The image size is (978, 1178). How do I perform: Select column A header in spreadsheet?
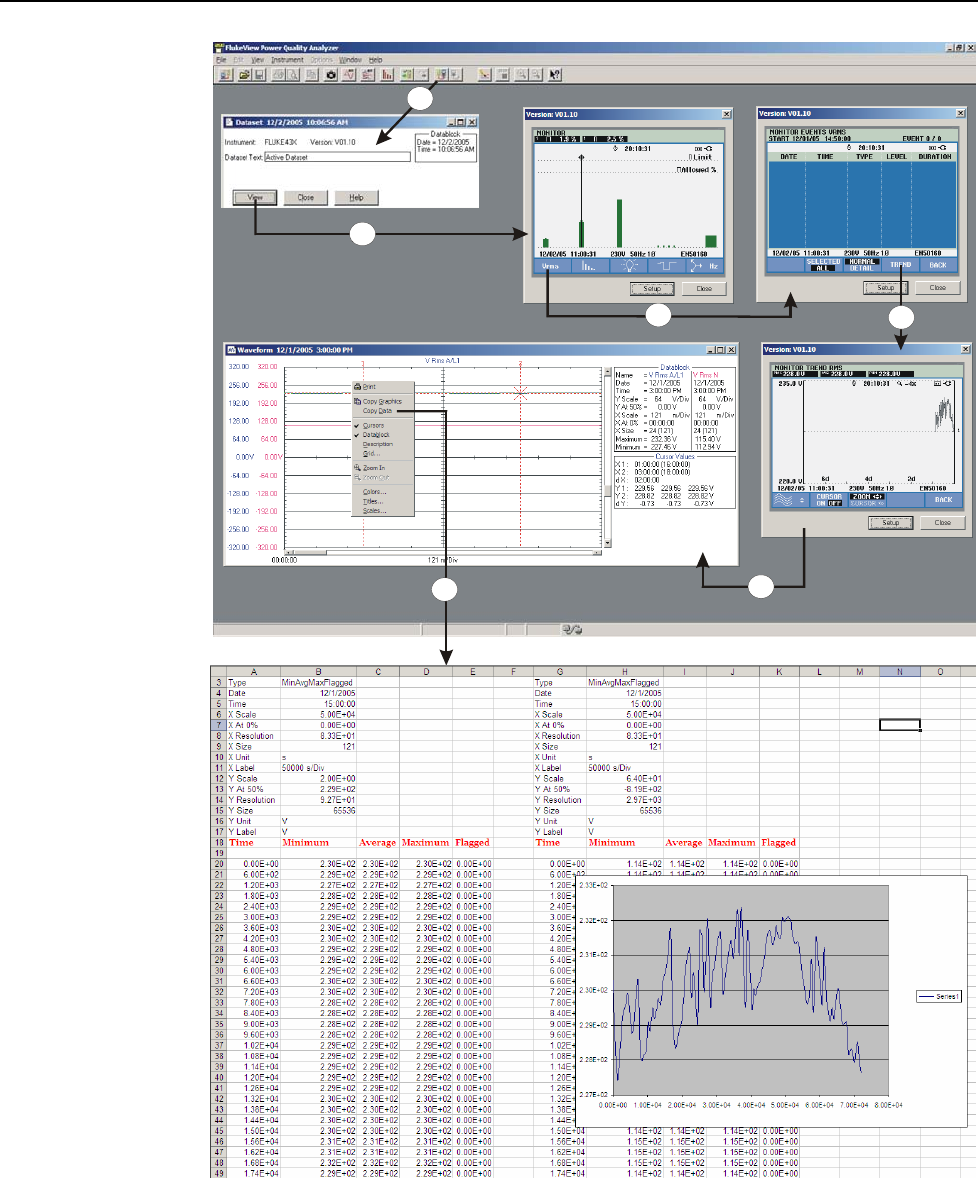click(253, 672)
